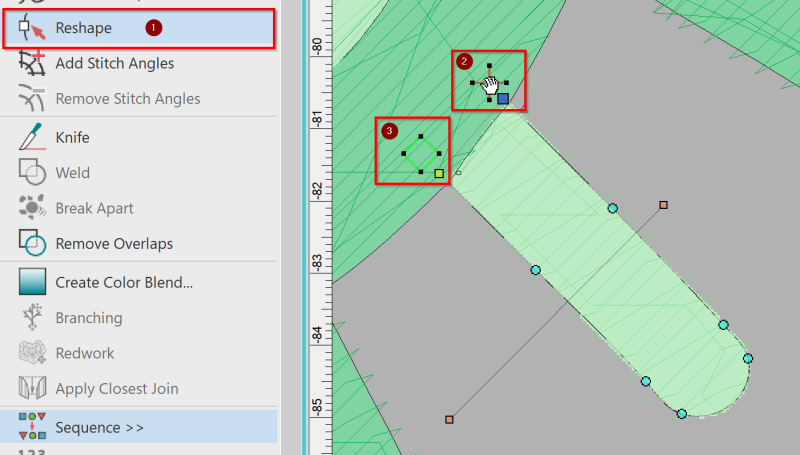Choose the Knife entry

72,137
